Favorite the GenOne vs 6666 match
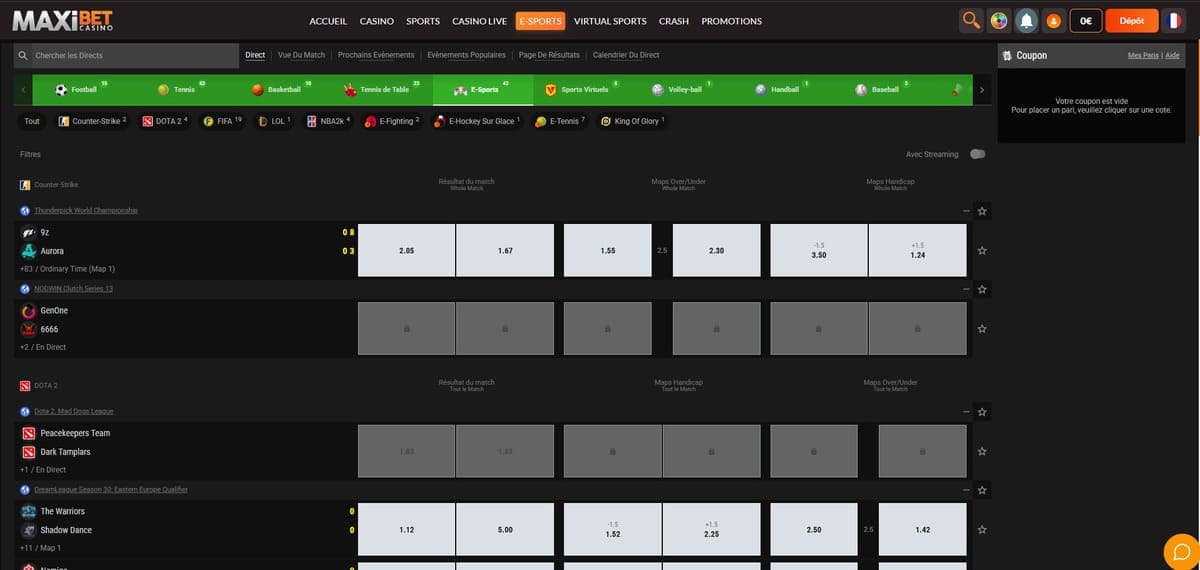 pyautogui.click(x=982, y=328)
